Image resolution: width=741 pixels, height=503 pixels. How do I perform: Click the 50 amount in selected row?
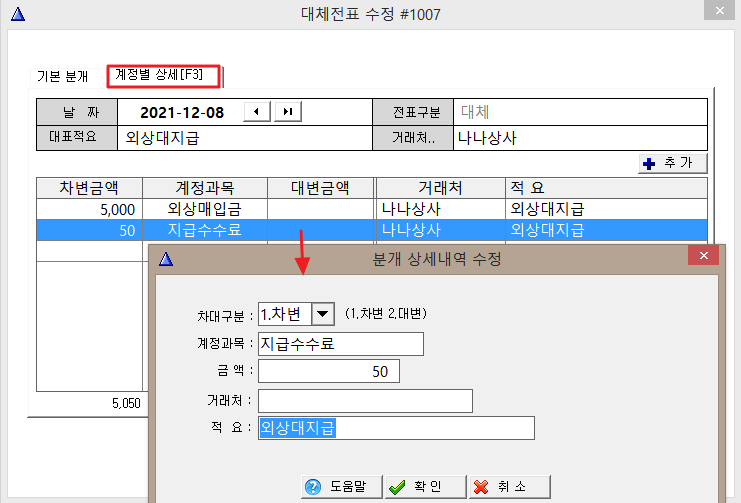tap(89, 230)
